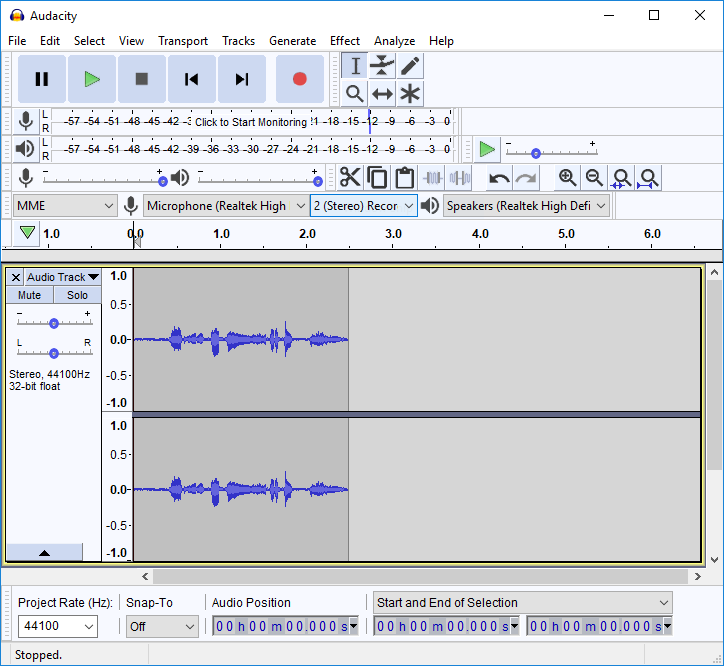Open the 2 (Stereo) recording channels dropdown
The height and width of the screenshot is (666, 724).
pyautogui.click(x=364, y=206)
